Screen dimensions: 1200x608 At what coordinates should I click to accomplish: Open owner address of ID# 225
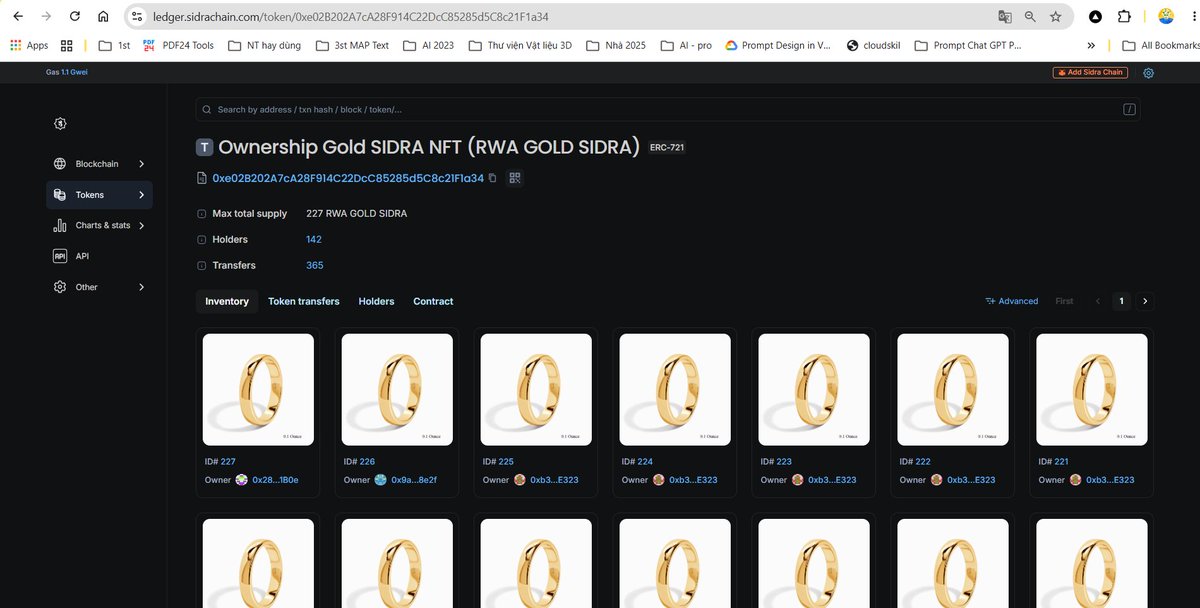tap(553, 480)
